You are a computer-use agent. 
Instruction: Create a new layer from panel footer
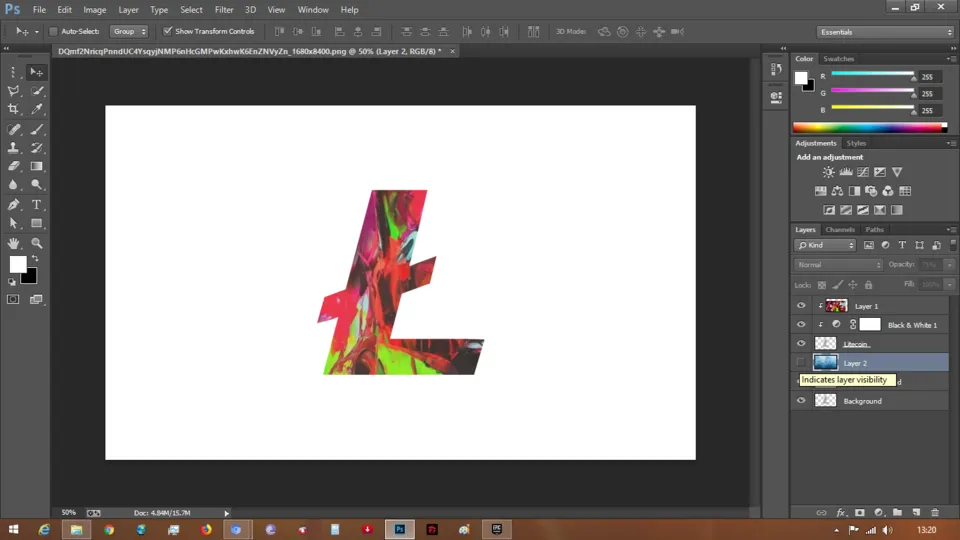point(916,512)
